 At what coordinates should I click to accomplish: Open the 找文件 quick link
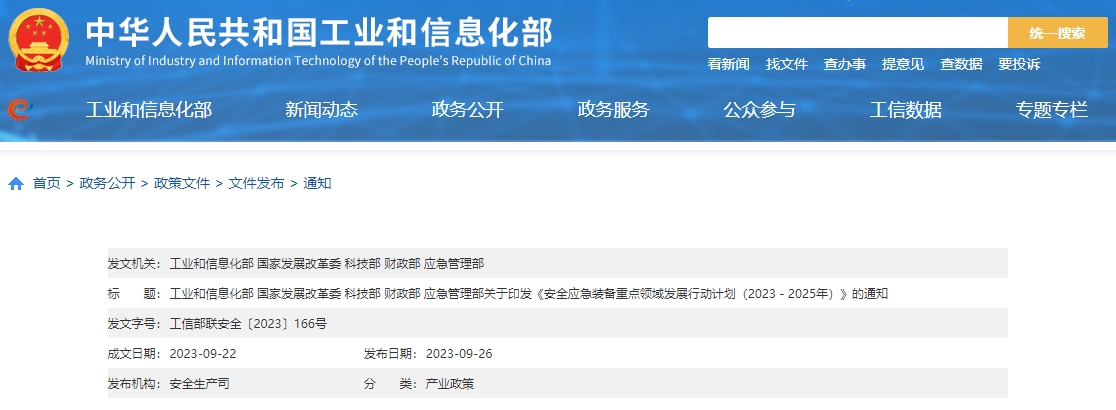pos(786,64)
